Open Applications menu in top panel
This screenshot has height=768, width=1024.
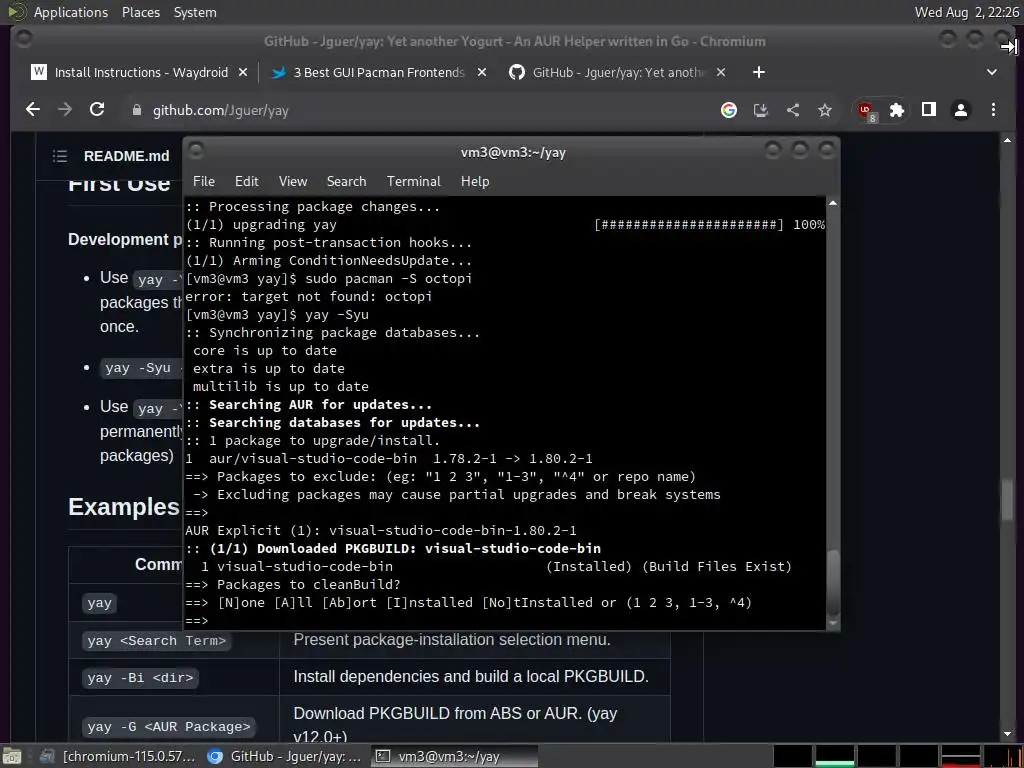[71, 12]
